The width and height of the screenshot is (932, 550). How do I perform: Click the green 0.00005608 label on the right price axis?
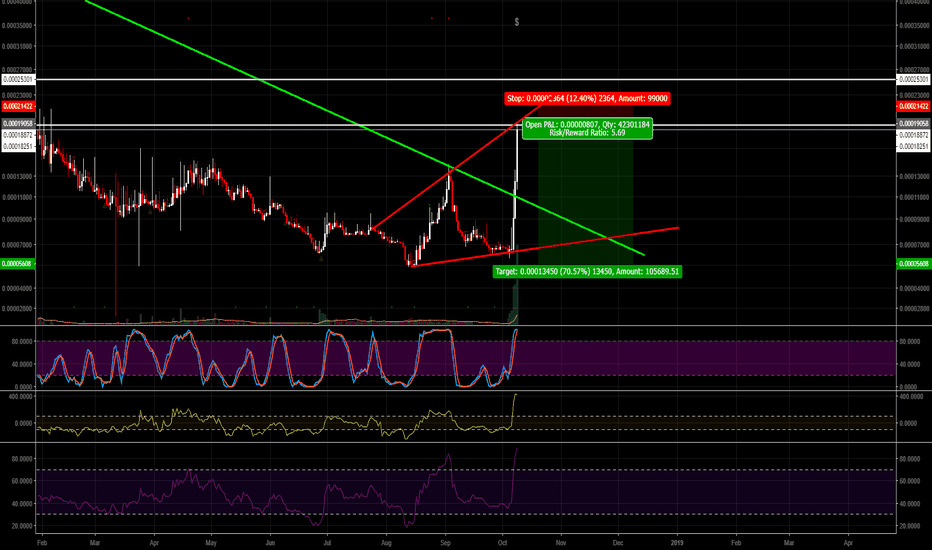click(914, 263)
